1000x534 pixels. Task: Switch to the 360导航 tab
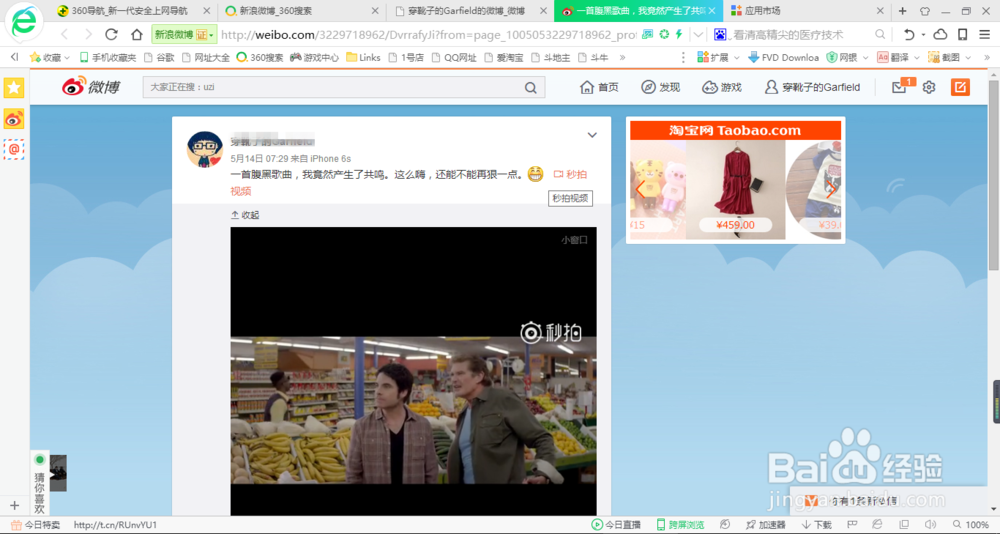click(129, 11)
